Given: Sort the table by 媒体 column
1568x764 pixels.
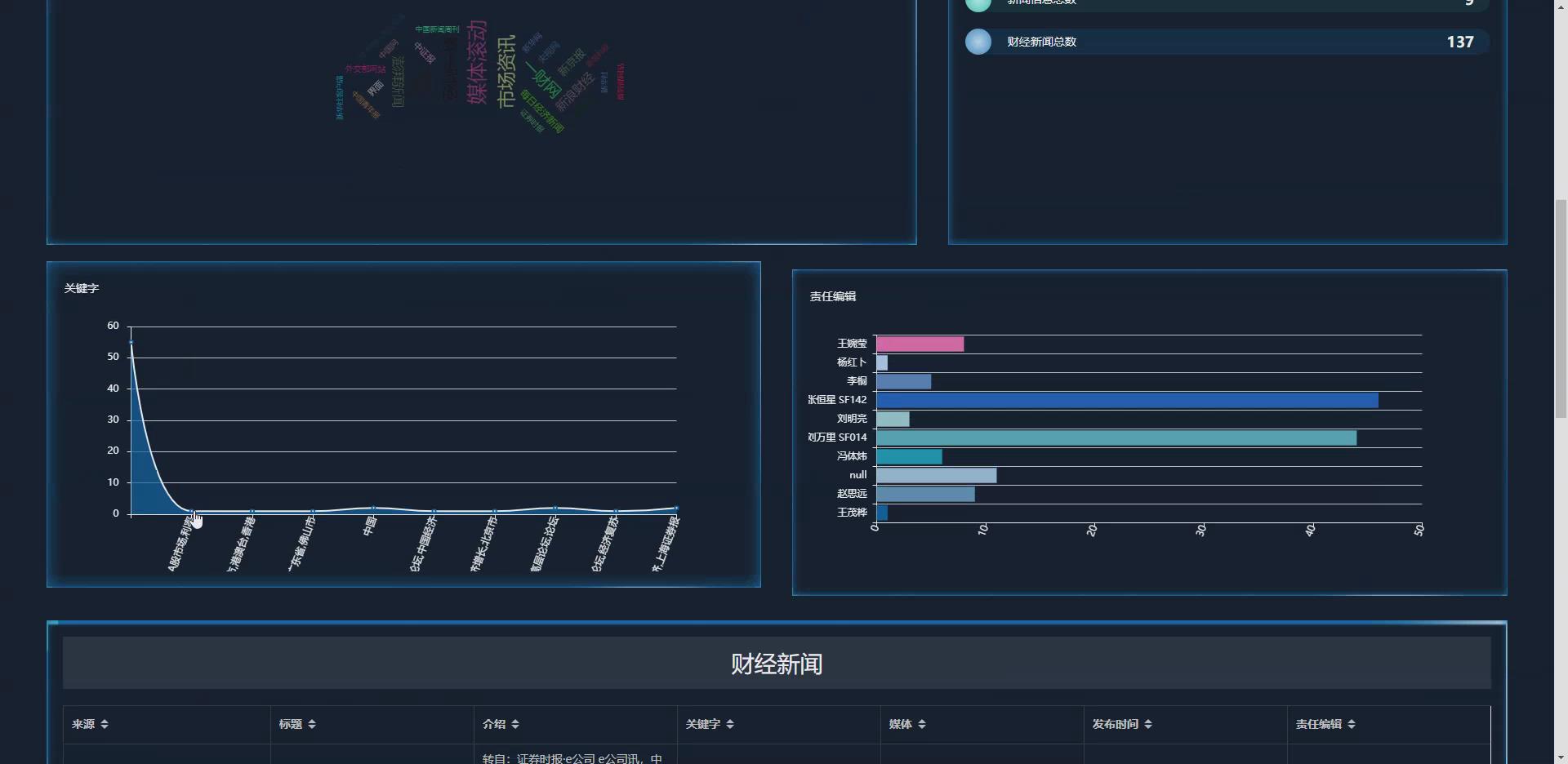Looking at the screenshot, I should (922, 724).
